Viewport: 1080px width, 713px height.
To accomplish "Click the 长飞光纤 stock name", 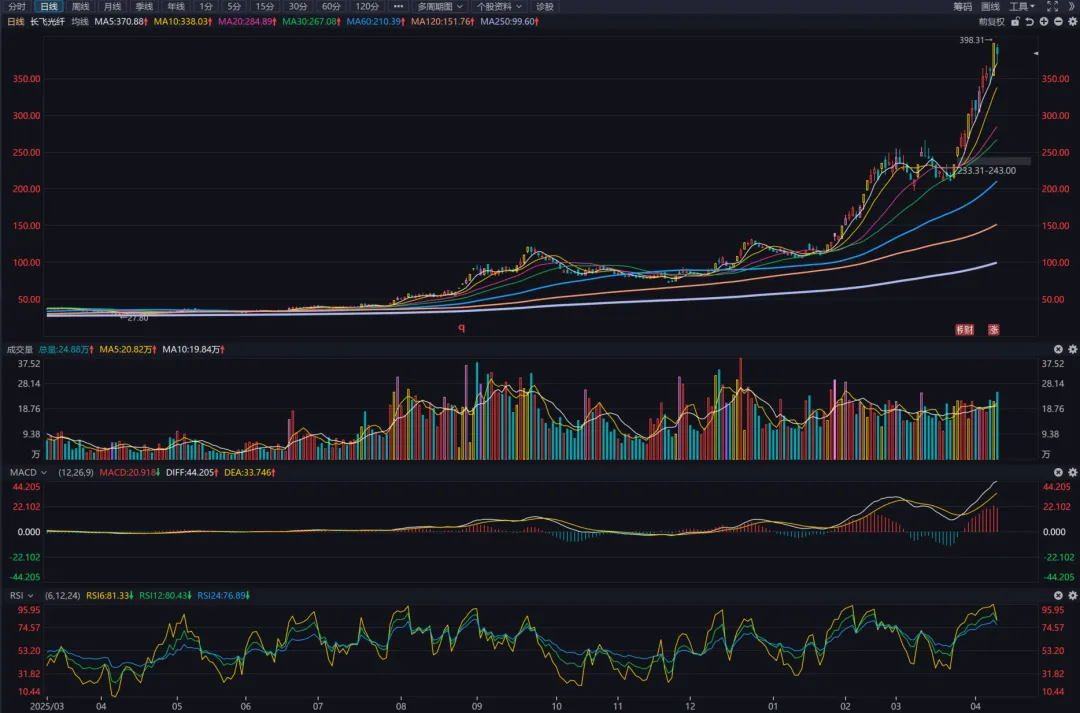I will 48,22.
